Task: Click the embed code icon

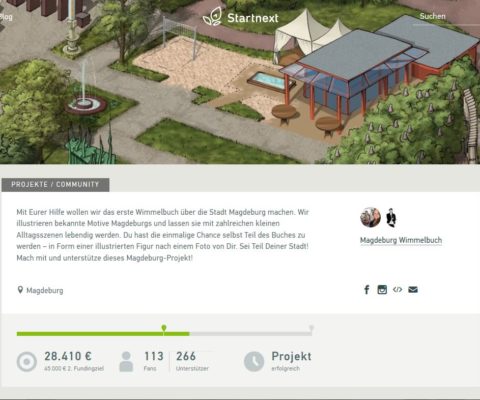Action: click(397, 289)
